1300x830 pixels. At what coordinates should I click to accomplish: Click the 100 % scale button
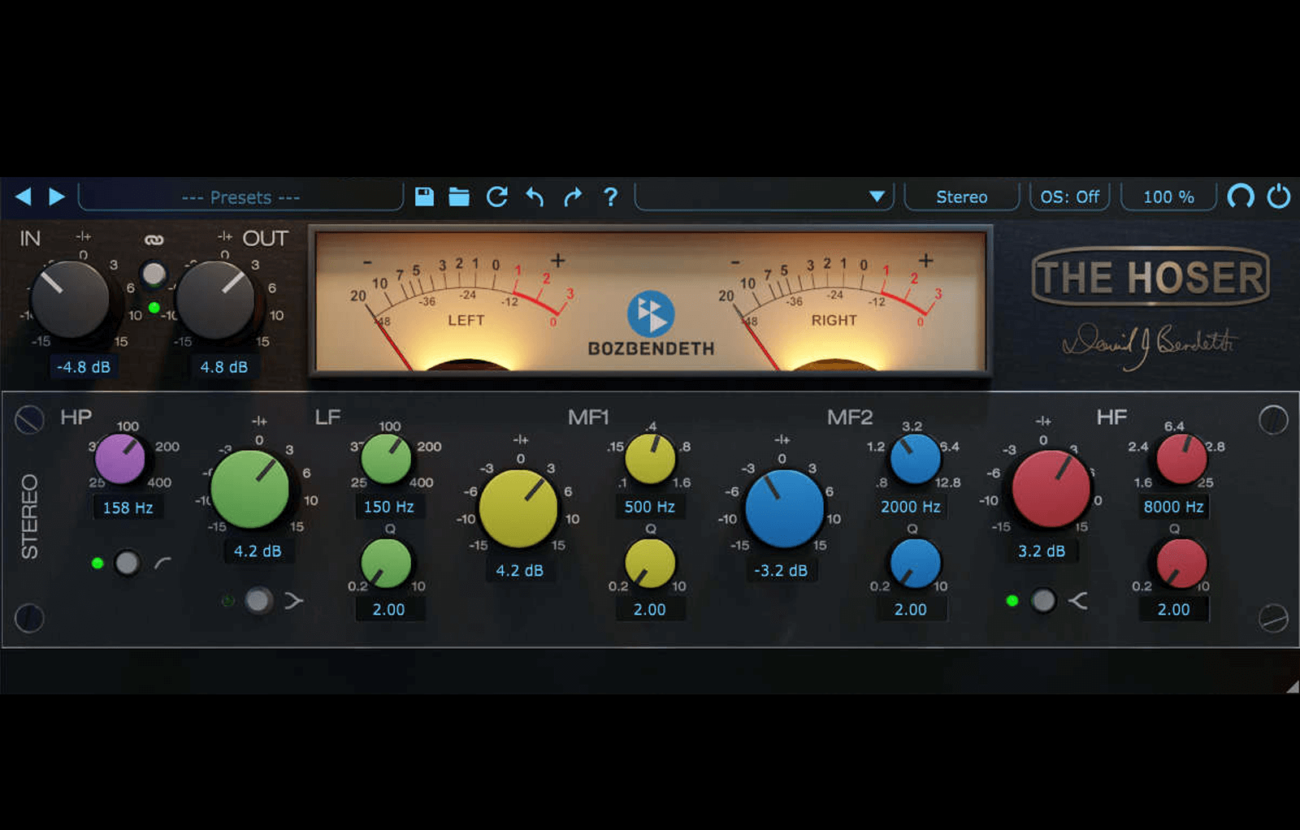tap(1168, 197)
